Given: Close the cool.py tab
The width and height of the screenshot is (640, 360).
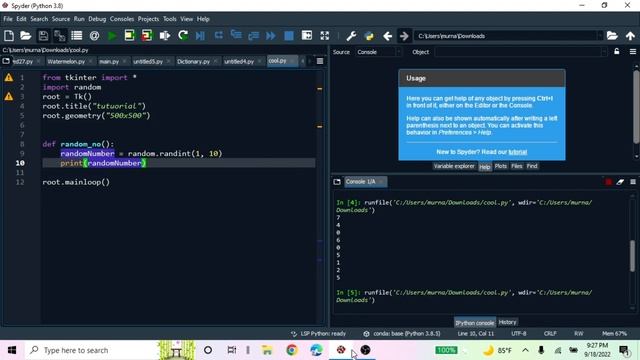Looking at the screenshot, I should [x=292, y=61].
